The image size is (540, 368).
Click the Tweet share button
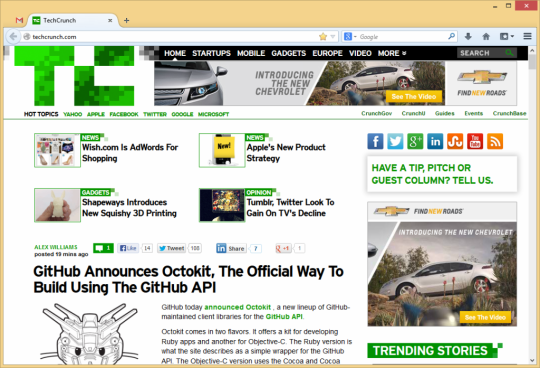click(x=172, y=248)
